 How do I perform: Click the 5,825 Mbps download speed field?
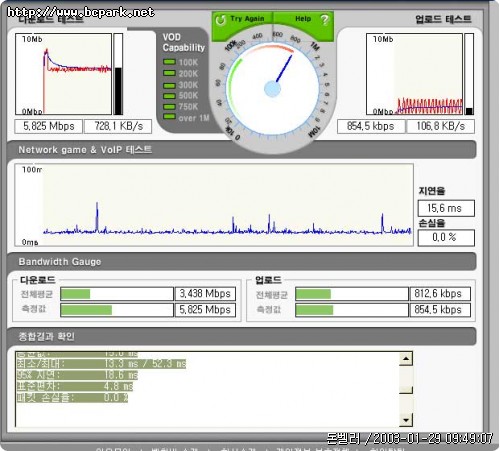tap(49, 126)
